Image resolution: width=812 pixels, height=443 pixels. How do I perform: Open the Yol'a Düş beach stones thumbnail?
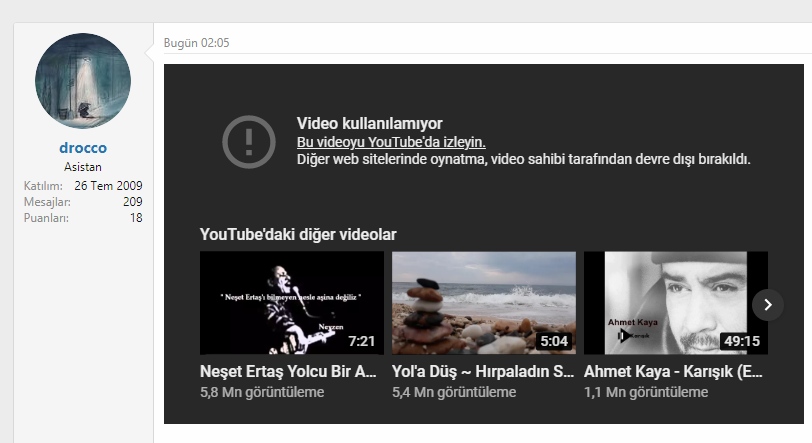coord(484,303)
